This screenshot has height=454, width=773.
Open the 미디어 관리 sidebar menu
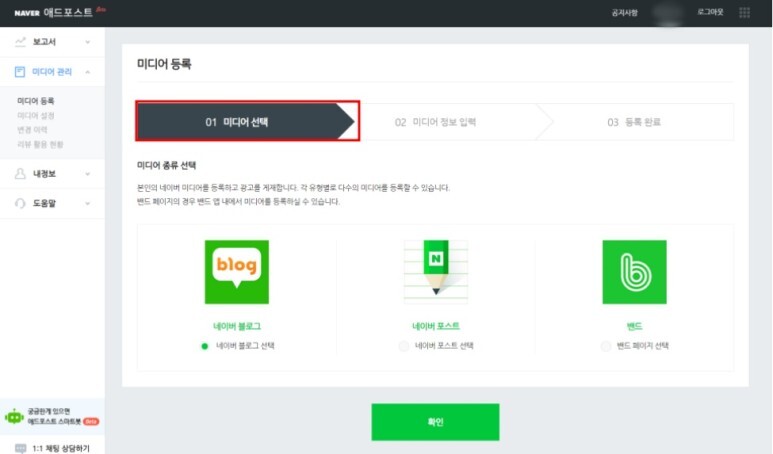pos(52,72)
